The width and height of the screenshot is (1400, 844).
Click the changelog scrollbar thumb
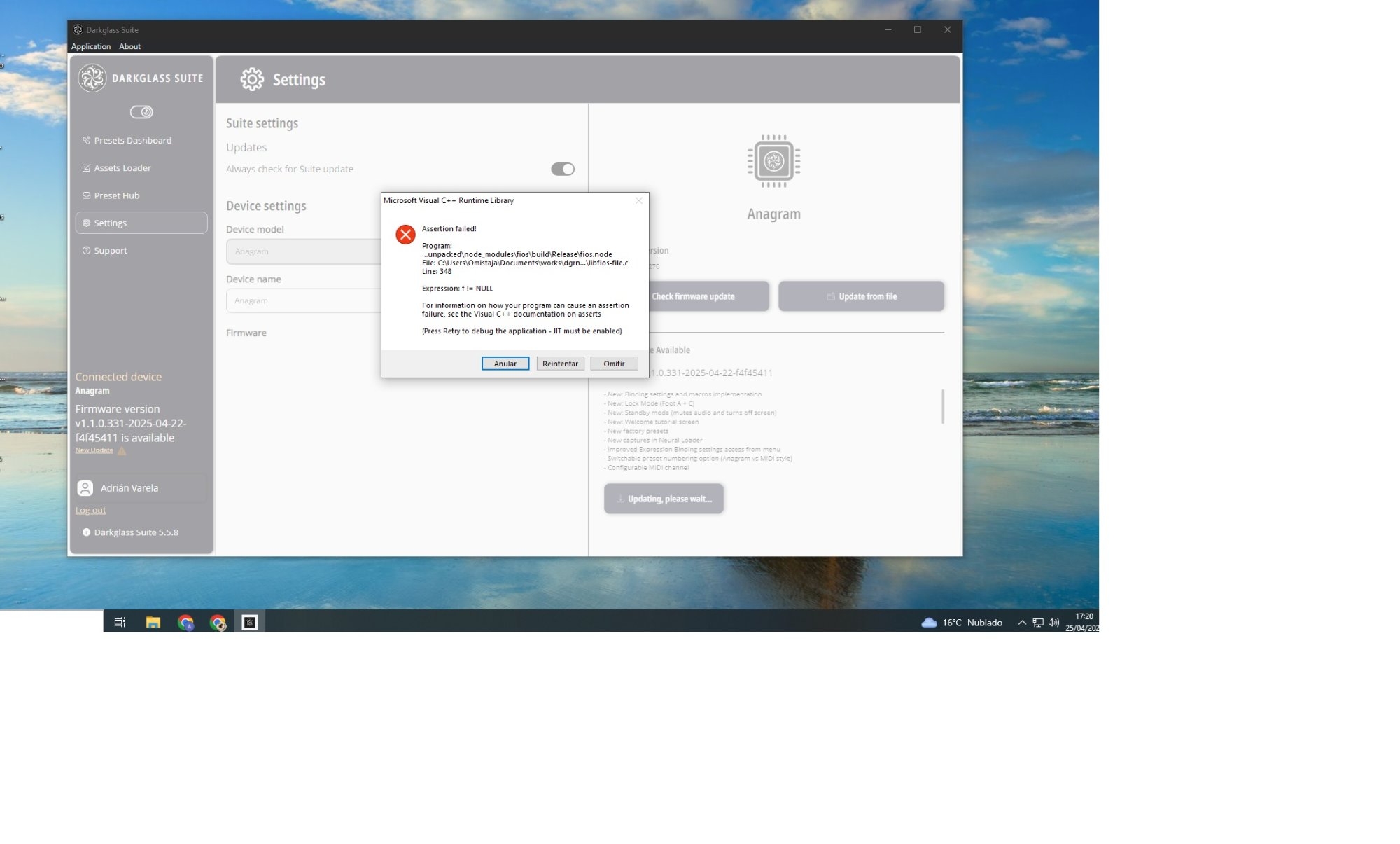[x=943, y=406]
